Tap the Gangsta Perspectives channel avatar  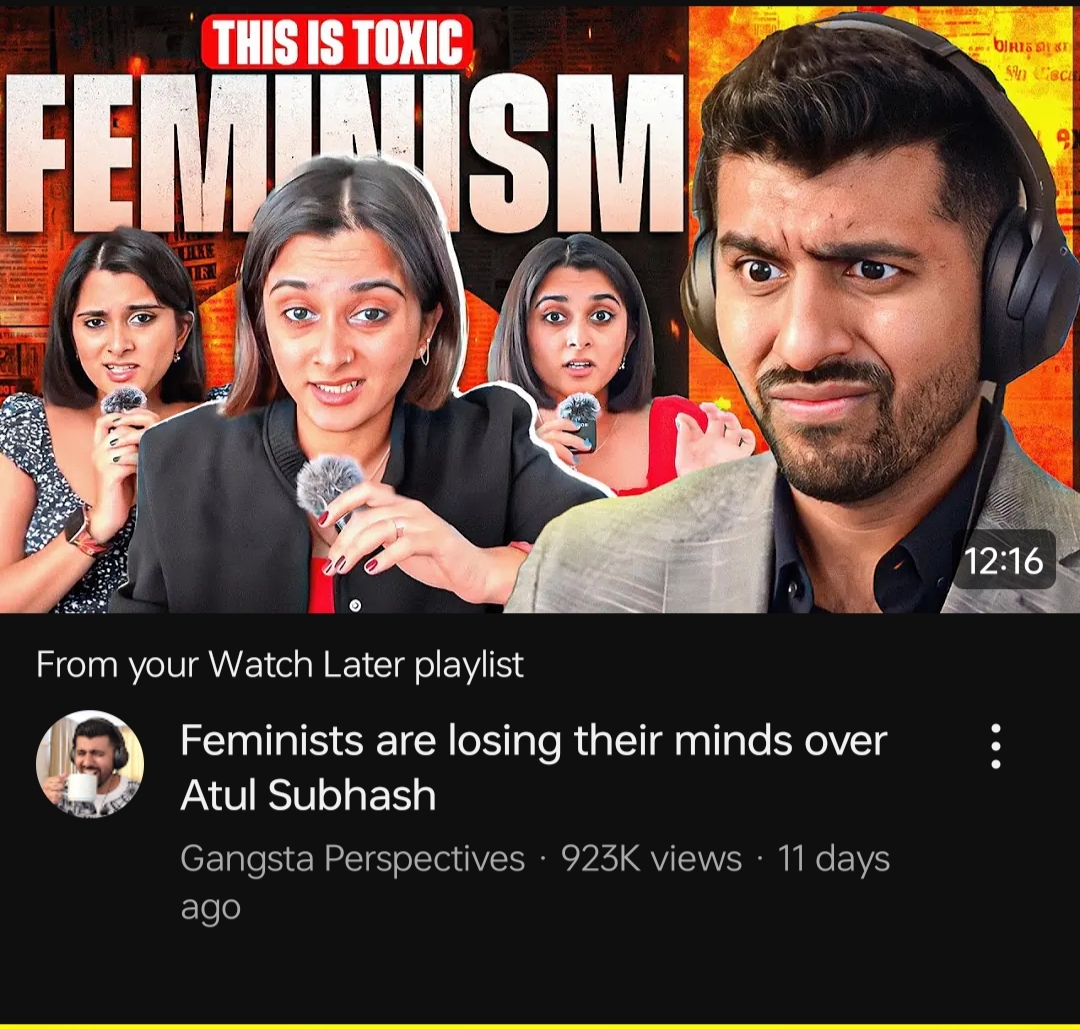pos(90,764)
